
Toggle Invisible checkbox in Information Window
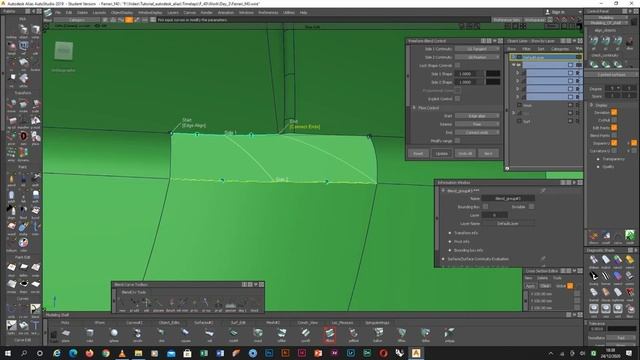[531, 207]
